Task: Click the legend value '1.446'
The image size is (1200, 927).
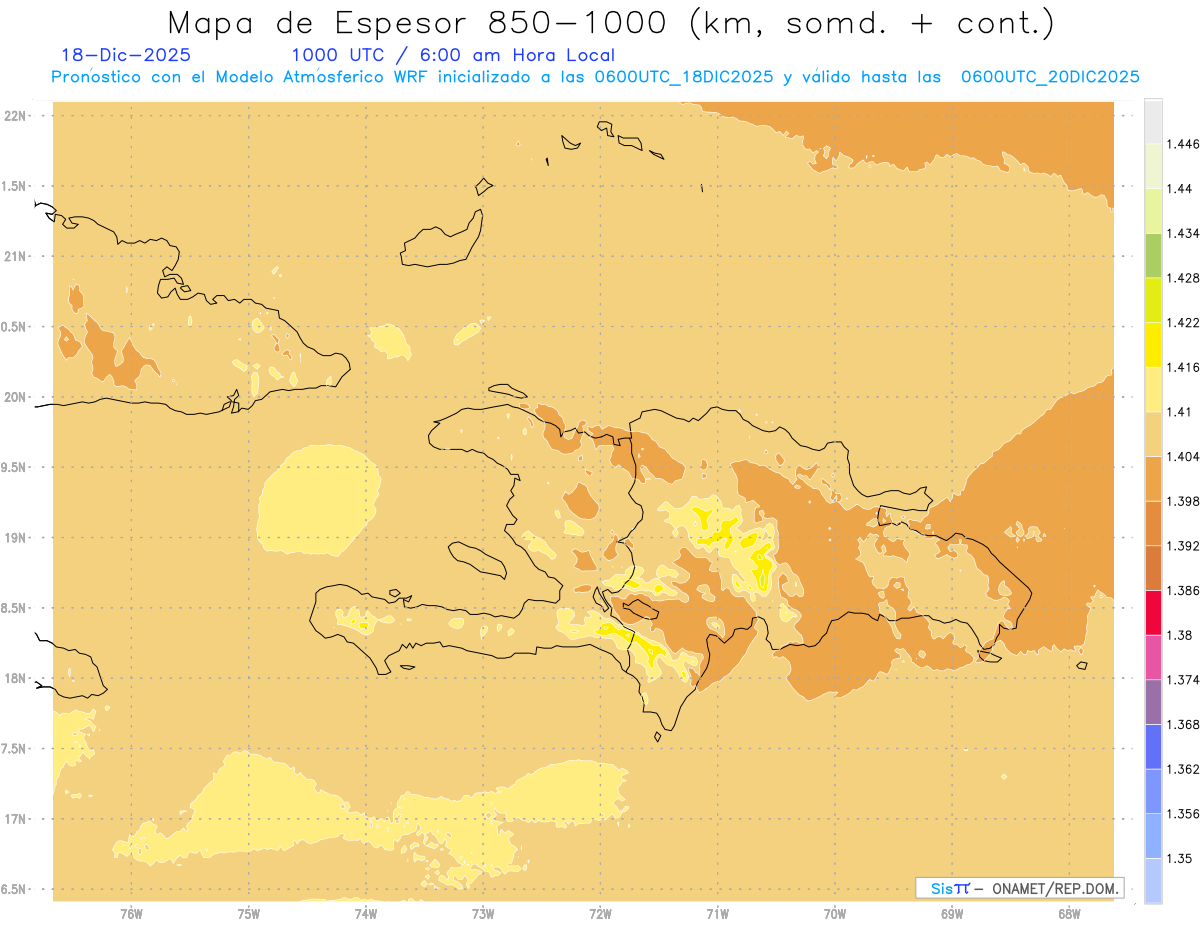Action: tap(1182, 144)
